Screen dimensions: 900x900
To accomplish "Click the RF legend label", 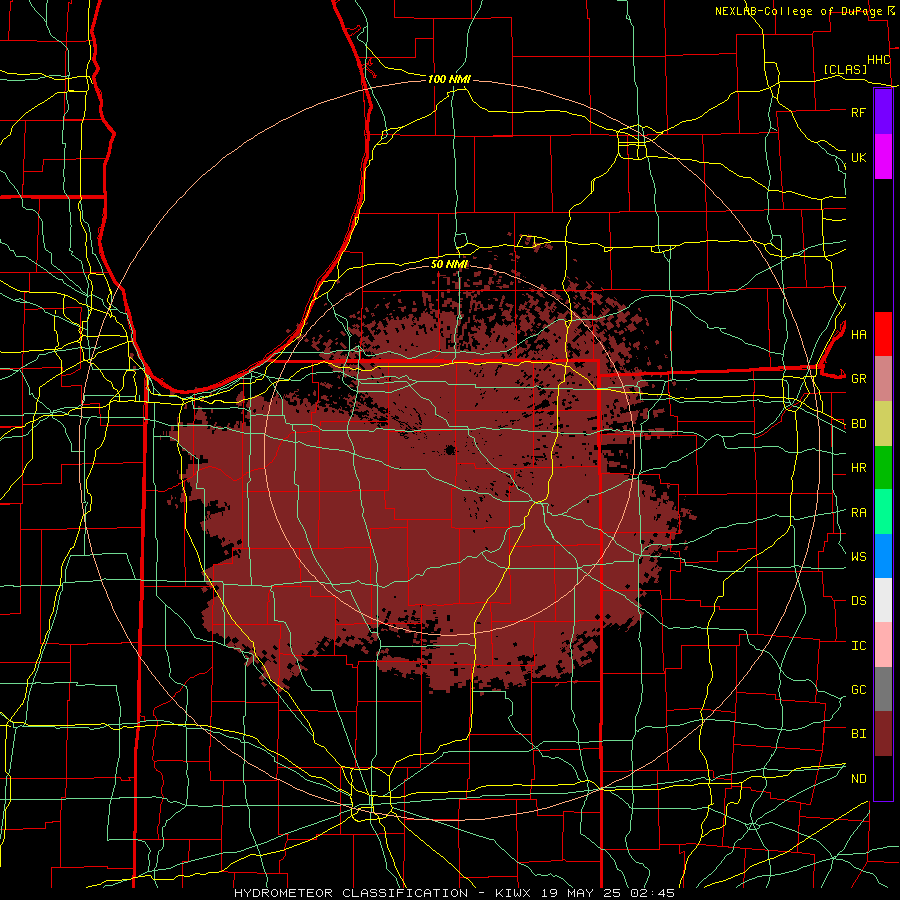I will pos(858,112).
